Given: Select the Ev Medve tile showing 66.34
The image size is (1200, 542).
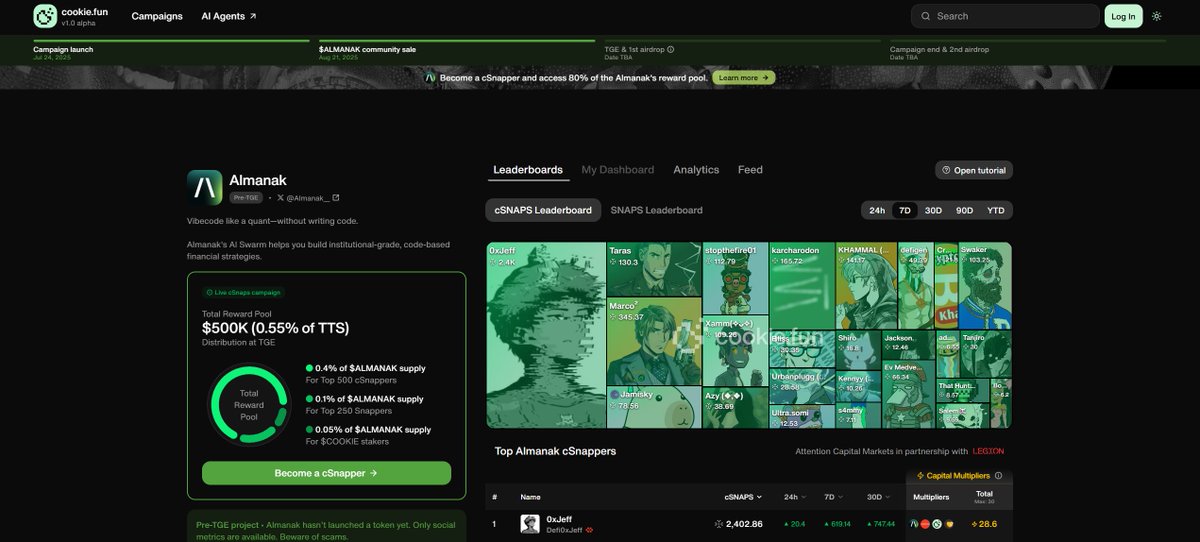Looking at the screenshot, I should (x=908, y=395).
